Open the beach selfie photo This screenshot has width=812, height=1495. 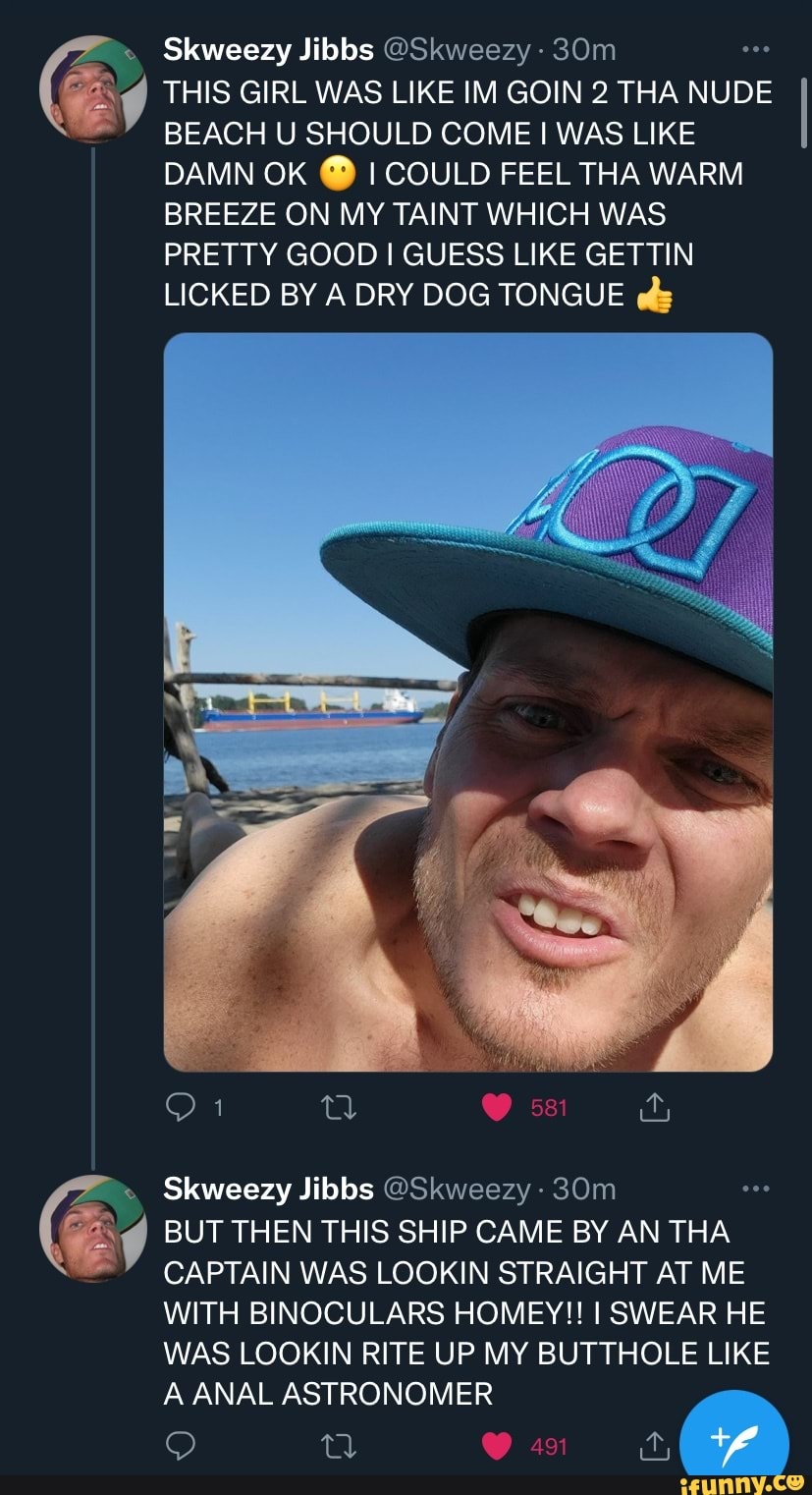pos(467,701)
